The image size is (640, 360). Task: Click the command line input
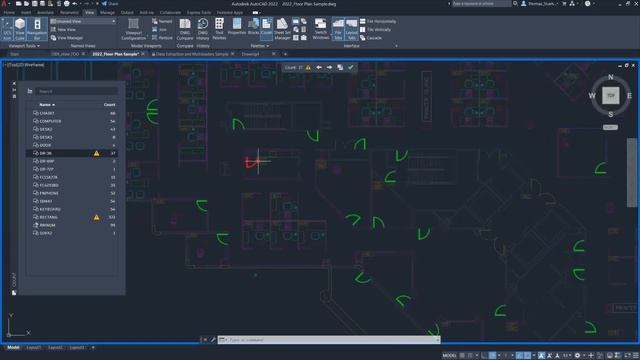tap(329, 340)
